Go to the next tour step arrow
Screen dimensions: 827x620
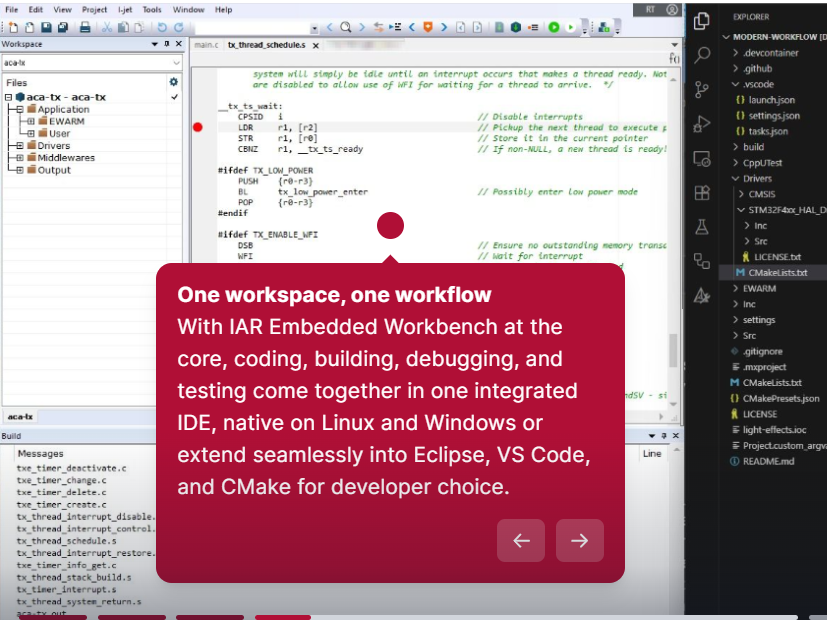point(580,540)
